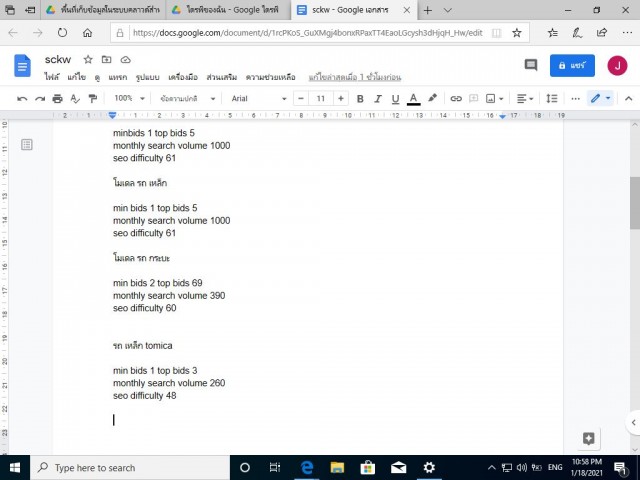
Task: Open Microsoft Store from the taskbar
Action: 367,468
